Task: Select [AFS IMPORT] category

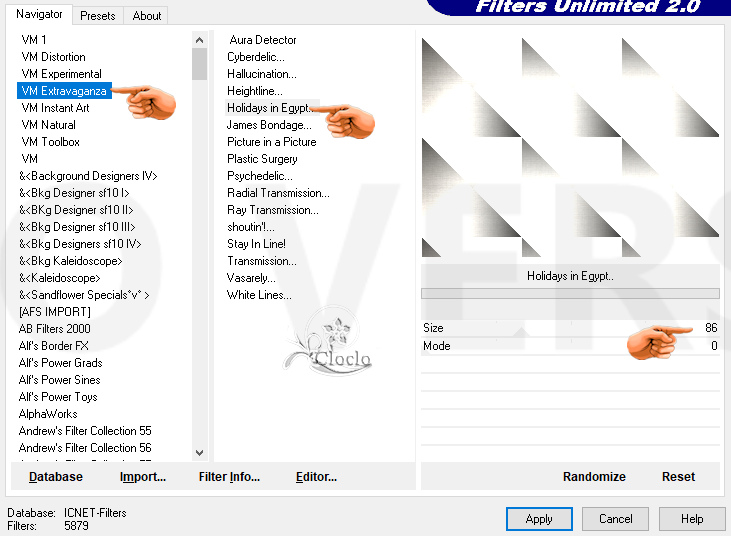Action: (55, 312)
